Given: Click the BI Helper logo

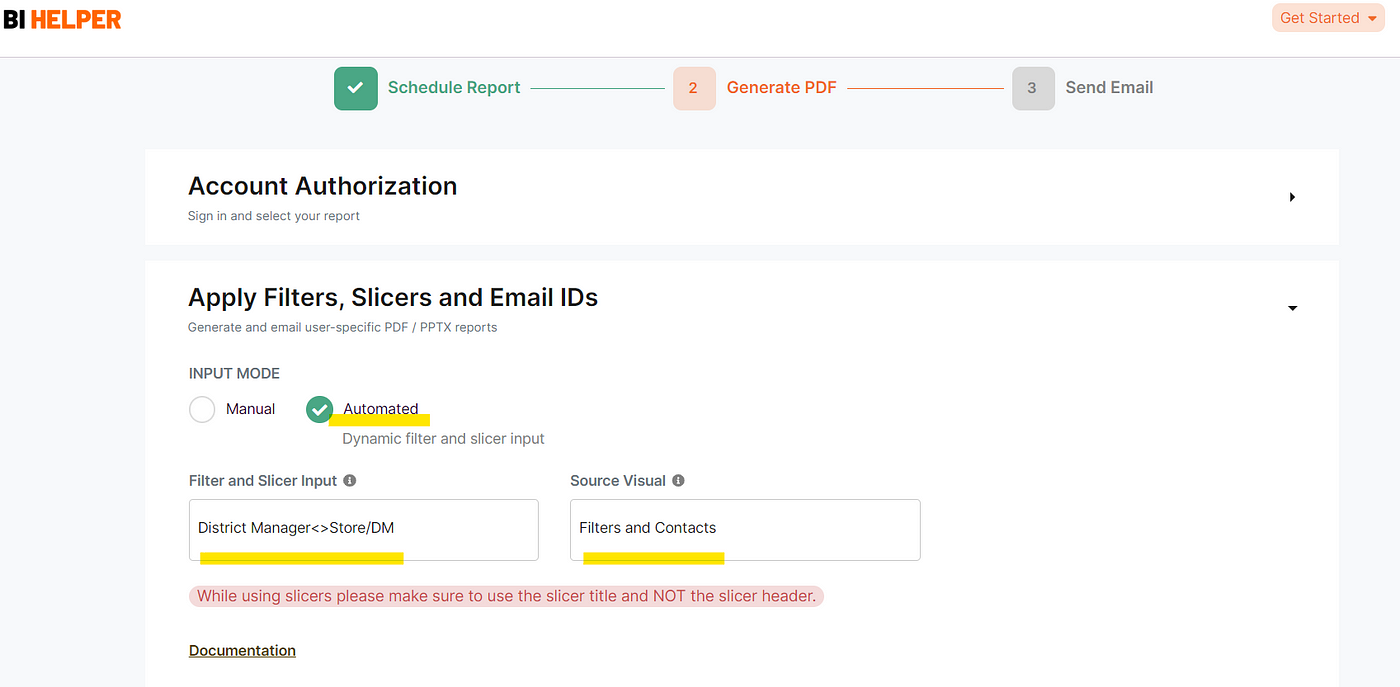Looking at the screenshot, I should 62,19.
